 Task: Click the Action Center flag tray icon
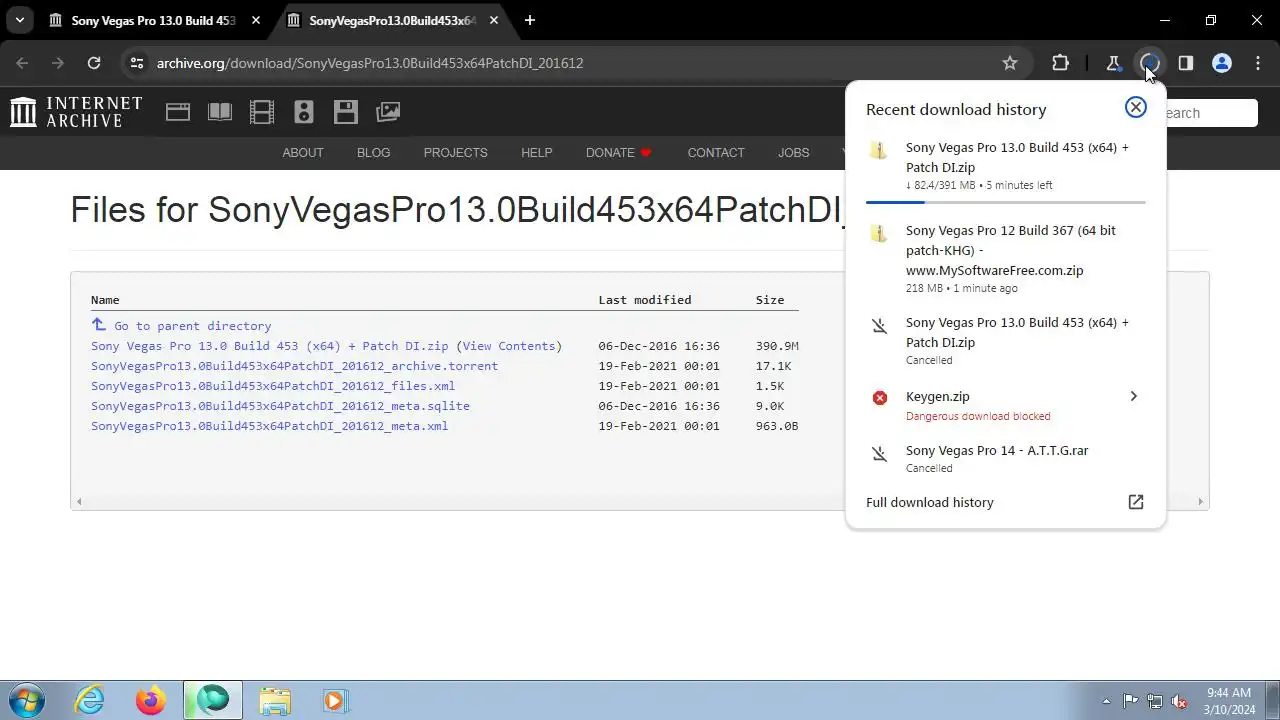(x=1130, y=701)
